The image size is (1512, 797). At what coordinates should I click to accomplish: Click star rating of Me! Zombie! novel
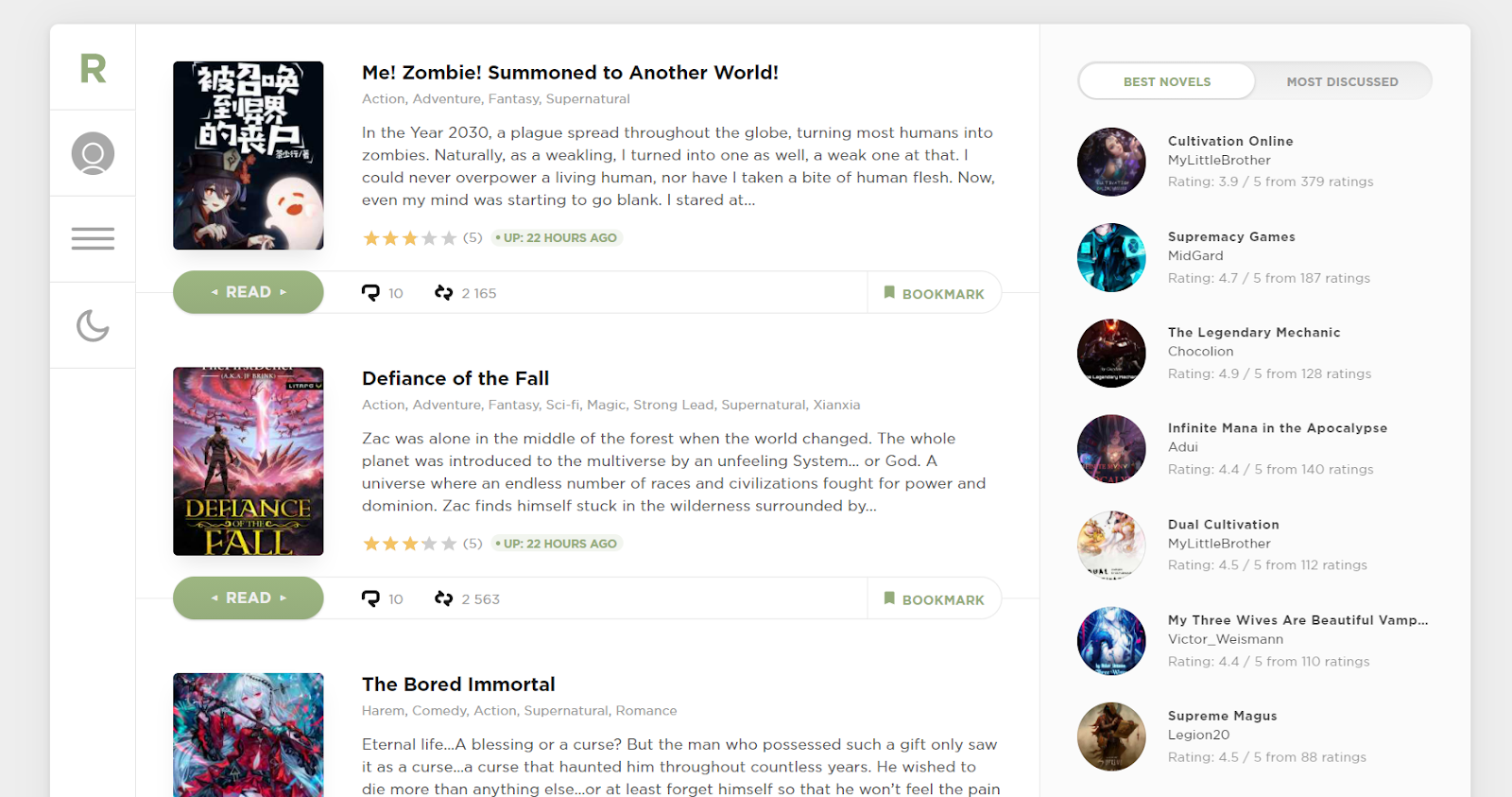(409, 238)
